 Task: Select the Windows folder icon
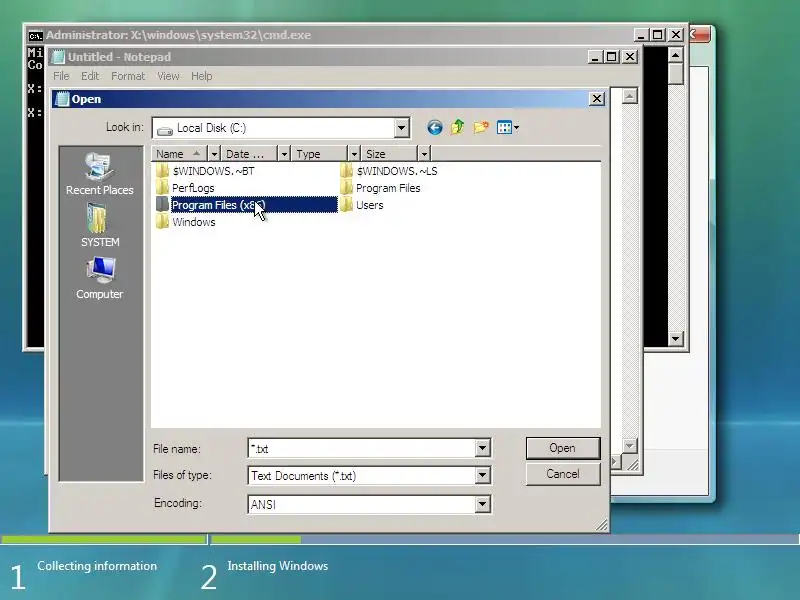pyautogui.click(x=162, y=221)
